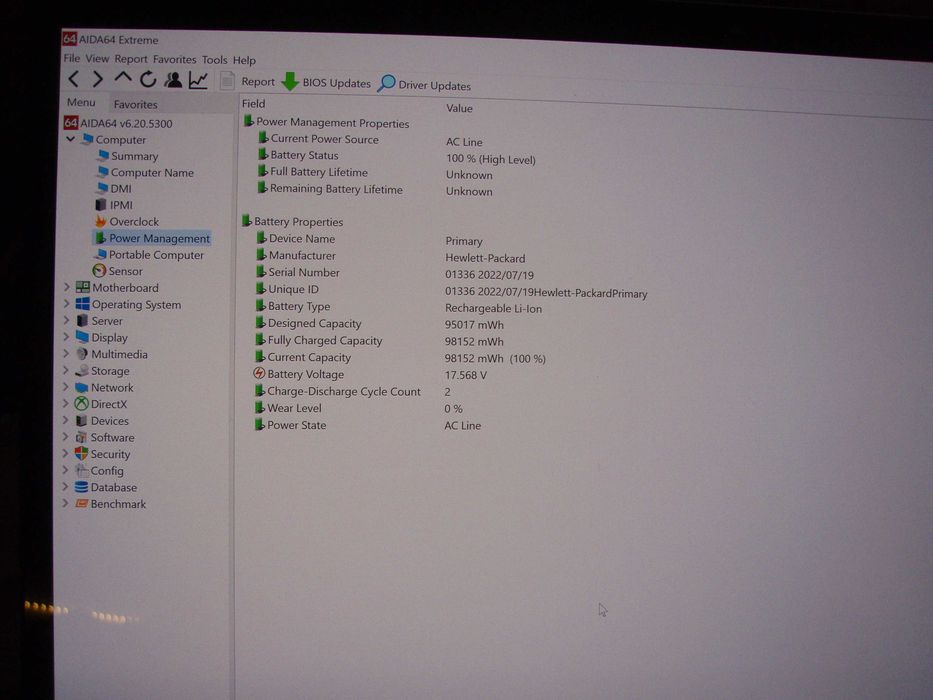
Task: Expand the DirectX node
Action: tap(67, 404)
